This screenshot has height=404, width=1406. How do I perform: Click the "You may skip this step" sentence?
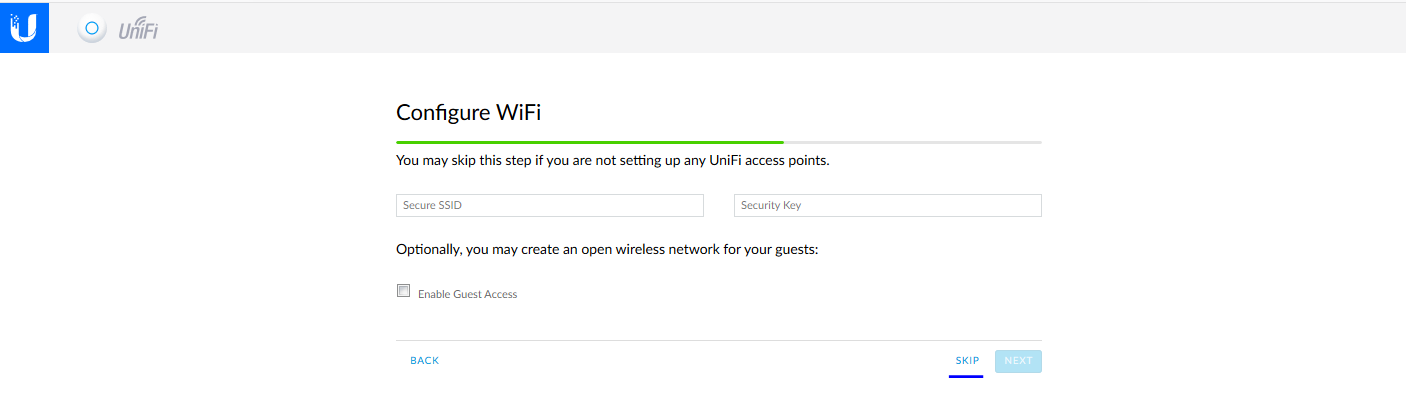click(x=613, y=160)
